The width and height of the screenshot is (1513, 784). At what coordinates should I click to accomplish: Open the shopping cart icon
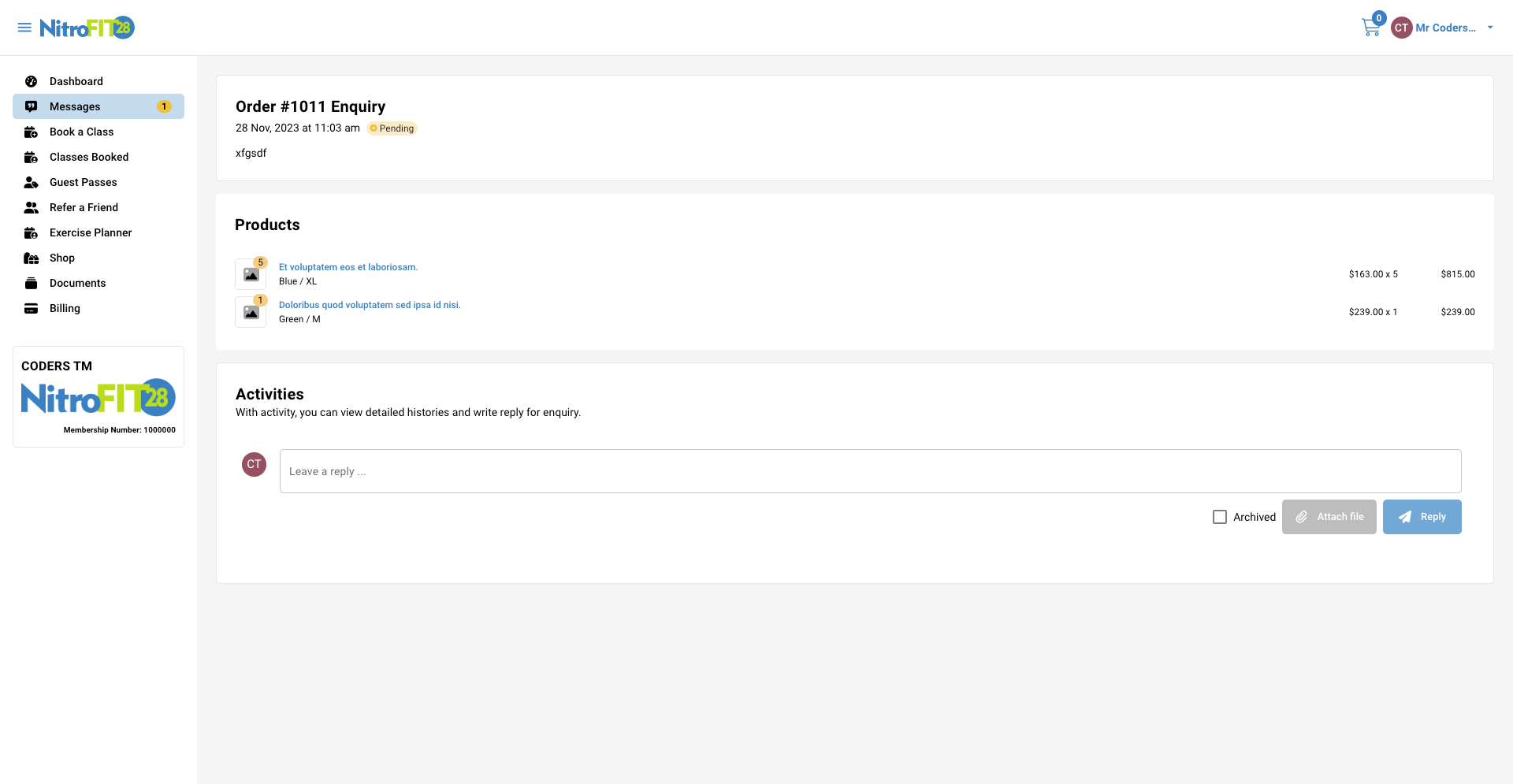tap(1370, 28)
